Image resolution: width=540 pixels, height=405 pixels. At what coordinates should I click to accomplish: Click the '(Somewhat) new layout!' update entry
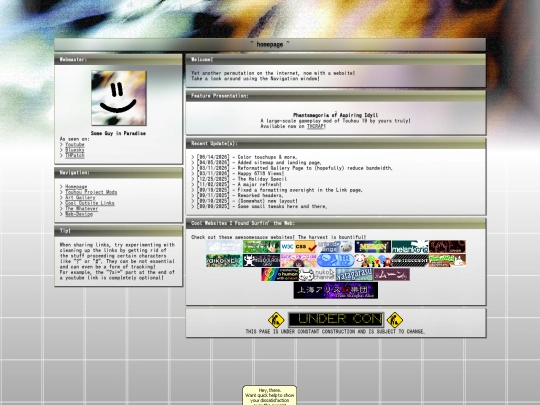click(268, 201)
